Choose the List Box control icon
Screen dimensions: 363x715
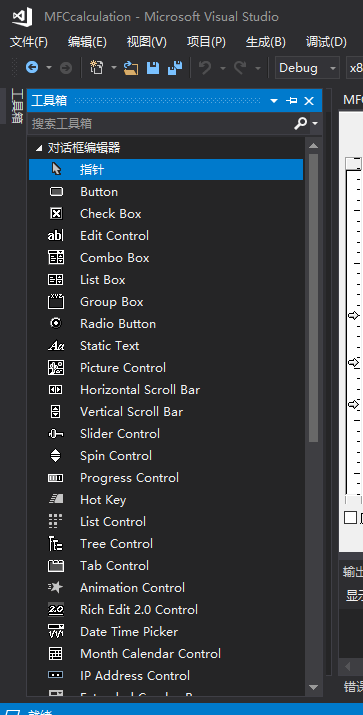56,280
